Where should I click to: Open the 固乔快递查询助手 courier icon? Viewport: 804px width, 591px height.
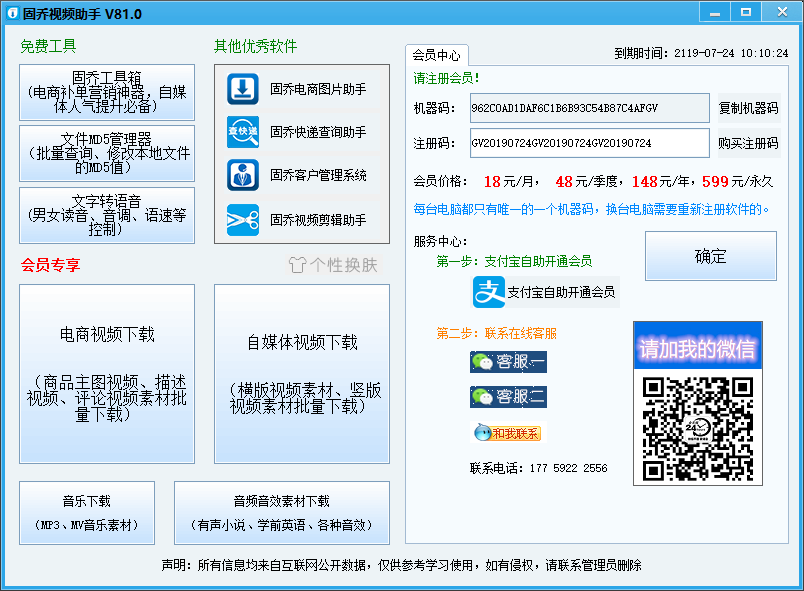240,132
